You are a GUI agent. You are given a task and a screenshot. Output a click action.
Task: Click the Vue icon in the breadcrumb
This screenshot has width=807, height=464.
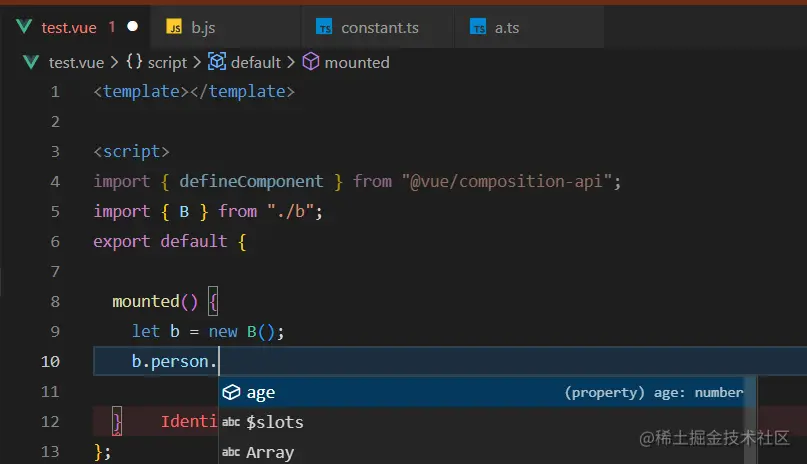click(31, 62)
